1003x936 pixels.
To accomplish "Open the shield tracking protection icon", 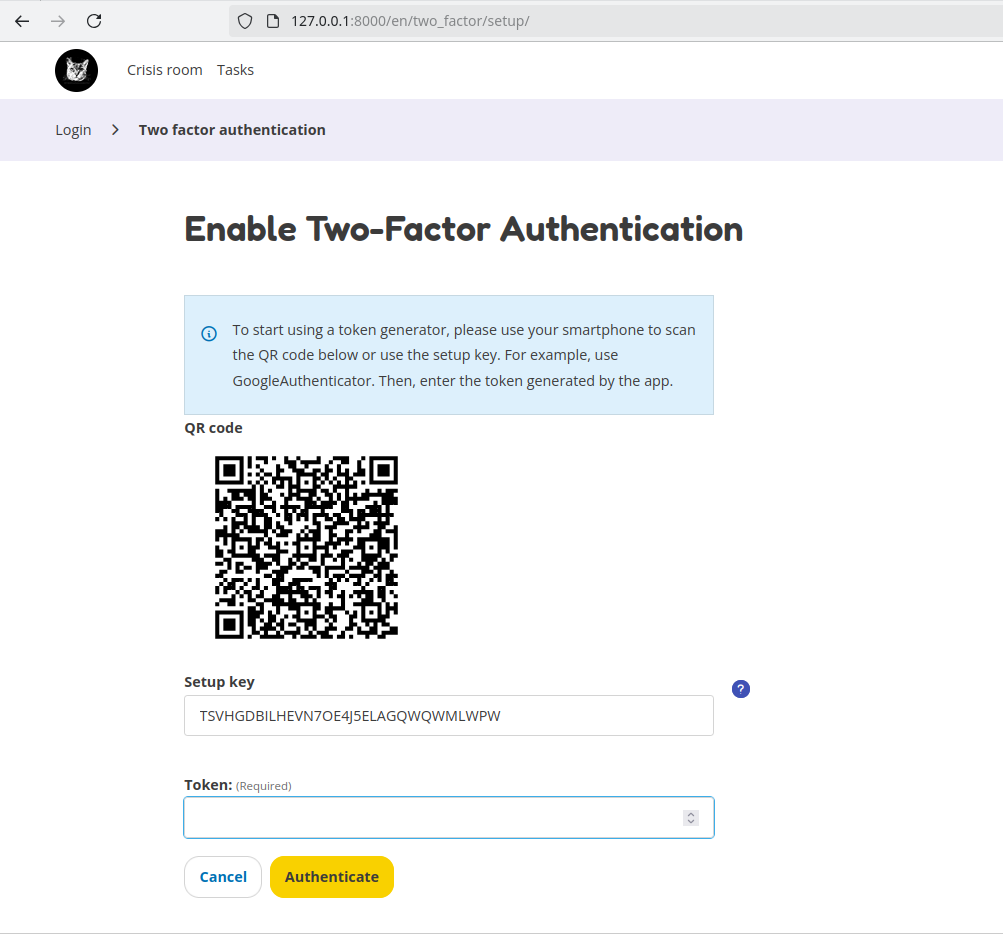I will pos(245,21).
